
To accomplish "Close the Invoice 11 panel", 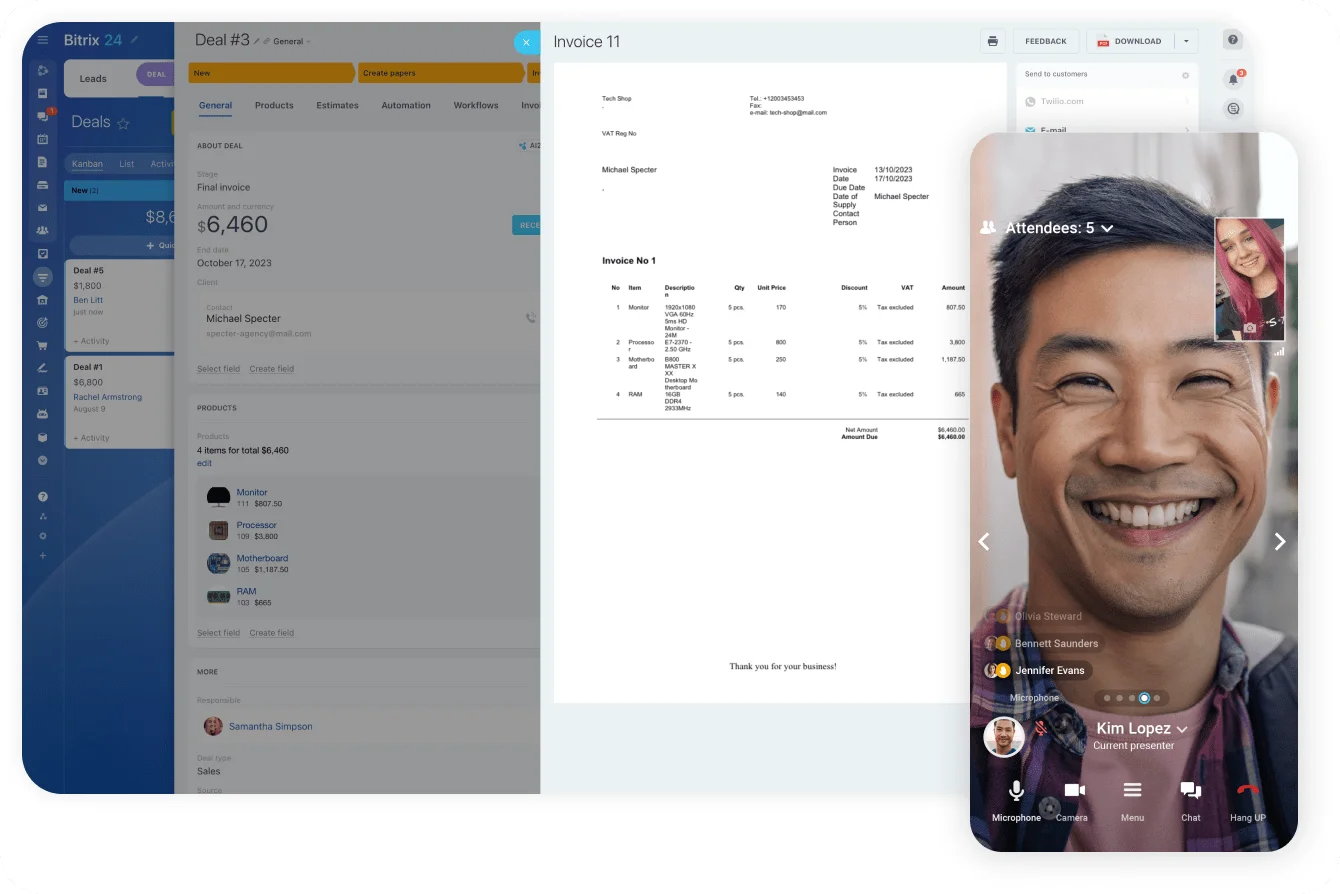I will 526,42.
